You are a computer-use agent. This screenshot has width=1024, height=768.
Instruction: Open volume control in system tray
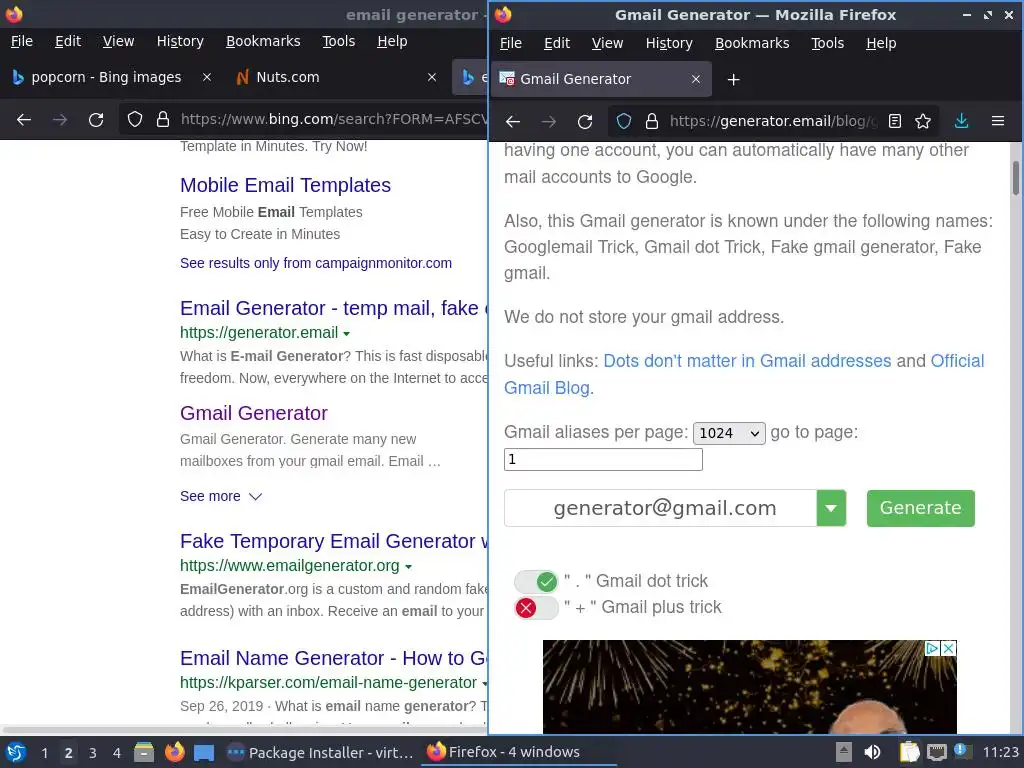[872, 752]
